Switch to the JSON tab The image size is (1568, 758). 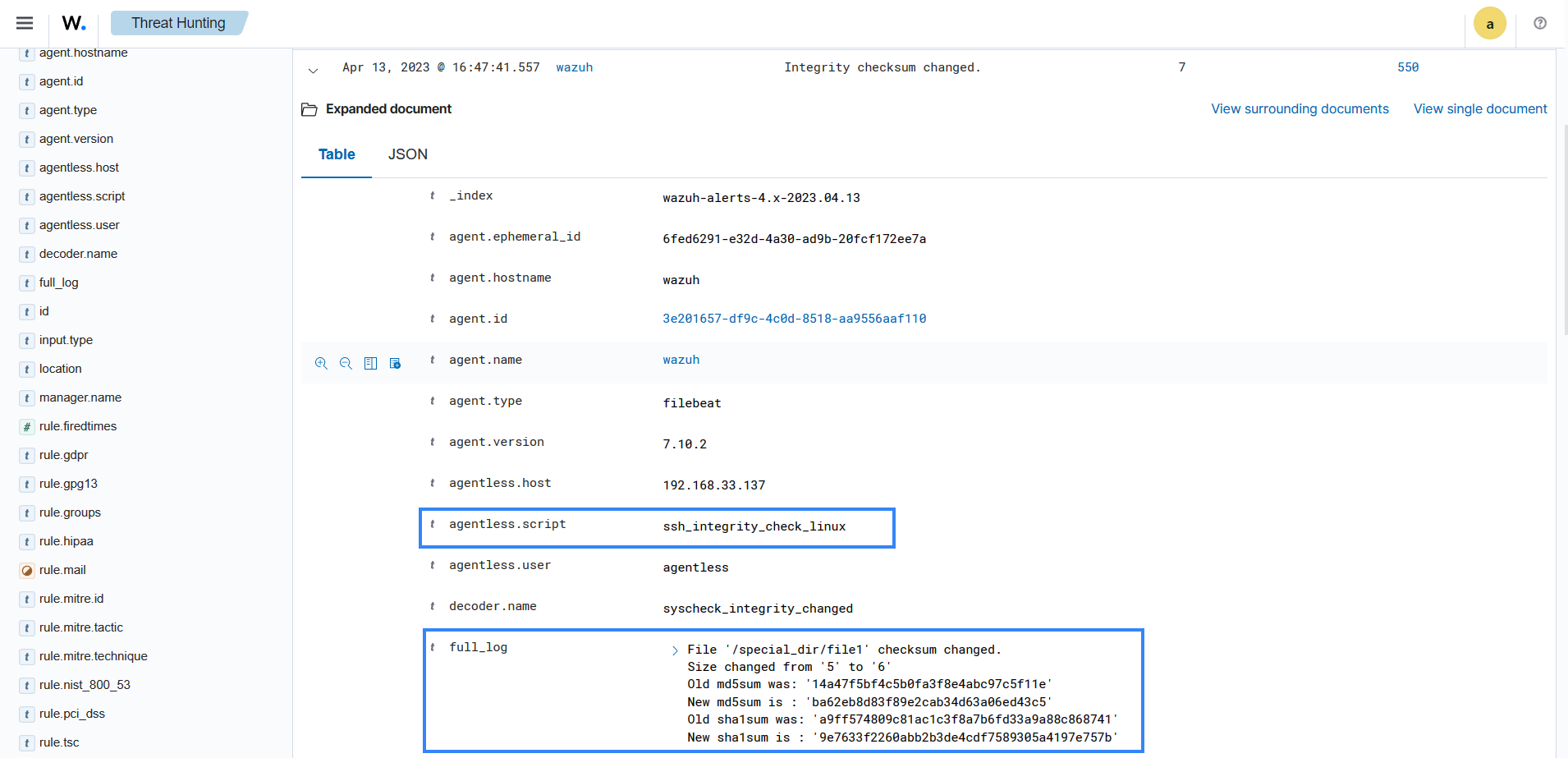pos(407,154)
